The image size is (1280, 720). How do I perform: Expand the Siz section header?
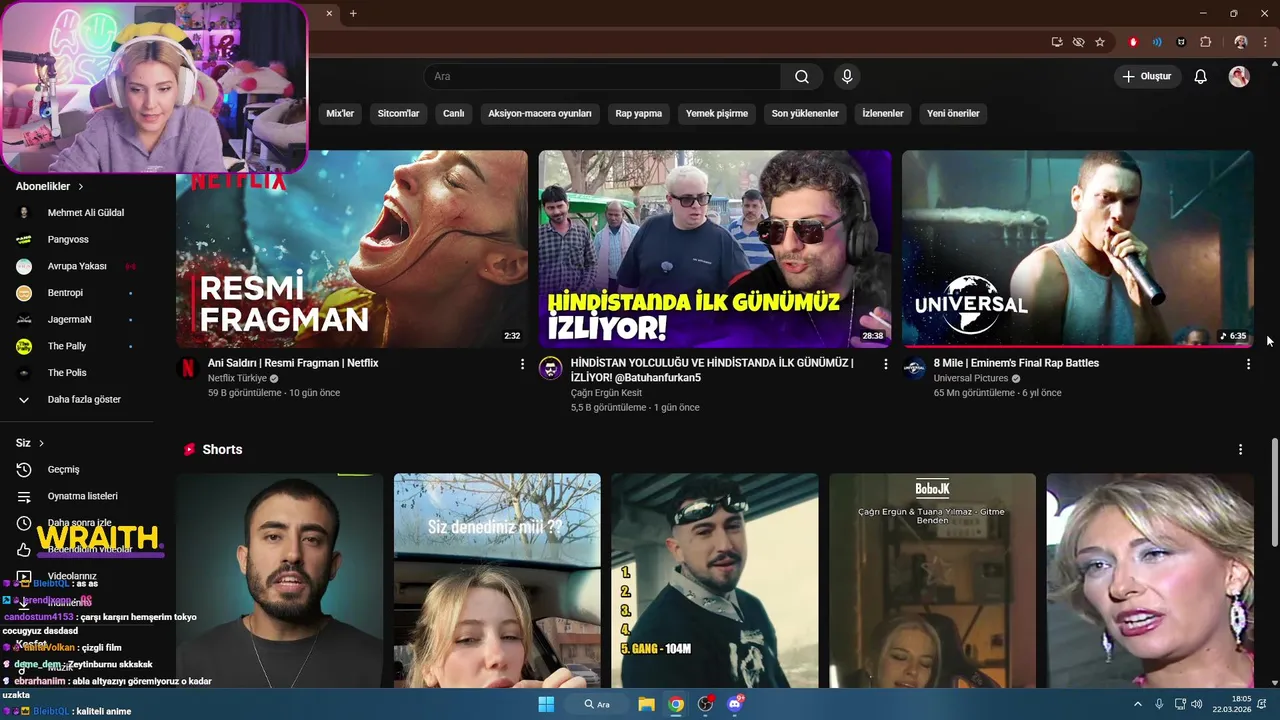click(30, 443)
